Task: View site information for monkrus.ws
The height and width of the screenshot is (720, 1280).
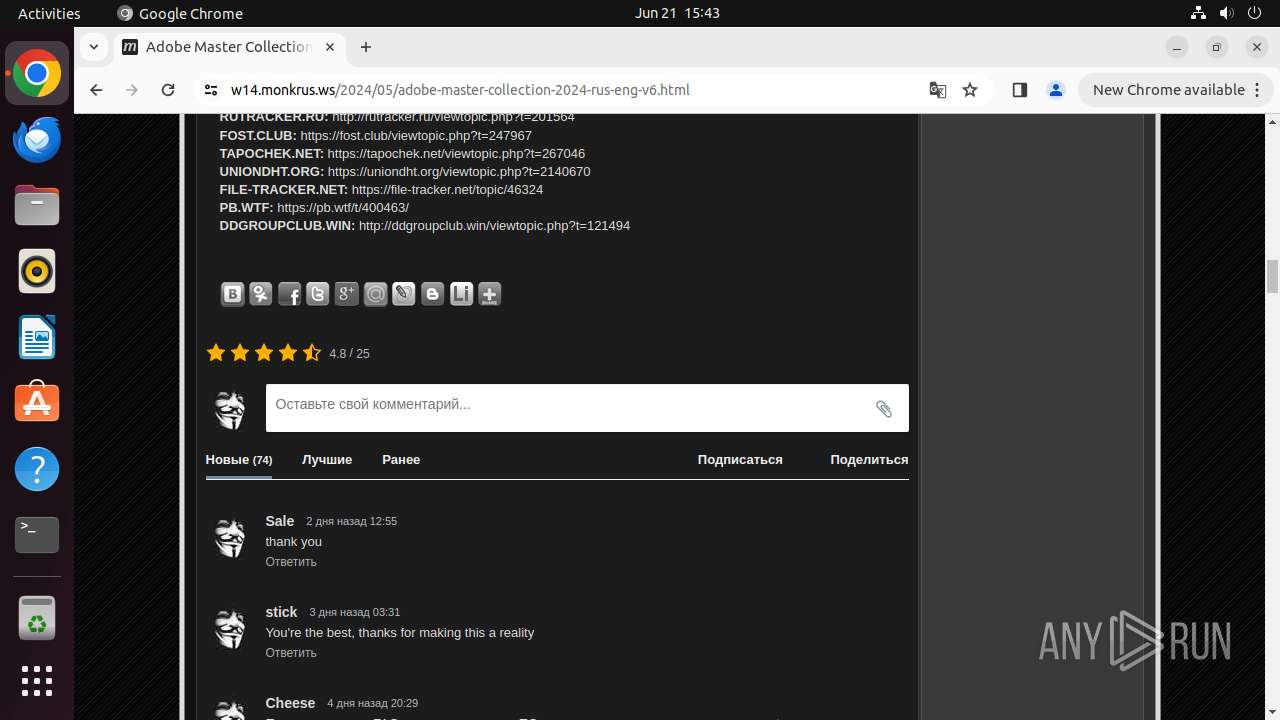Action: tap(210, 90)
